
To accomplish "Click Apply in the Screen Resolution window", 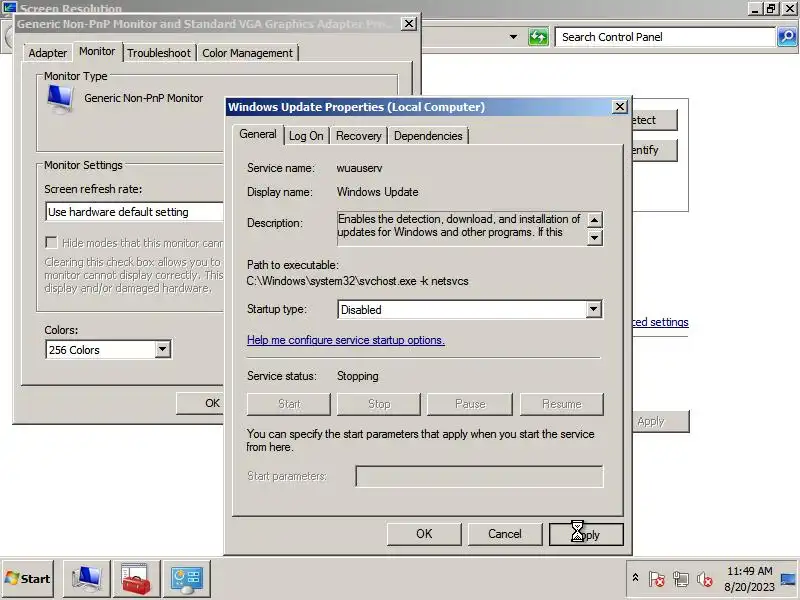I will (661, 421).
